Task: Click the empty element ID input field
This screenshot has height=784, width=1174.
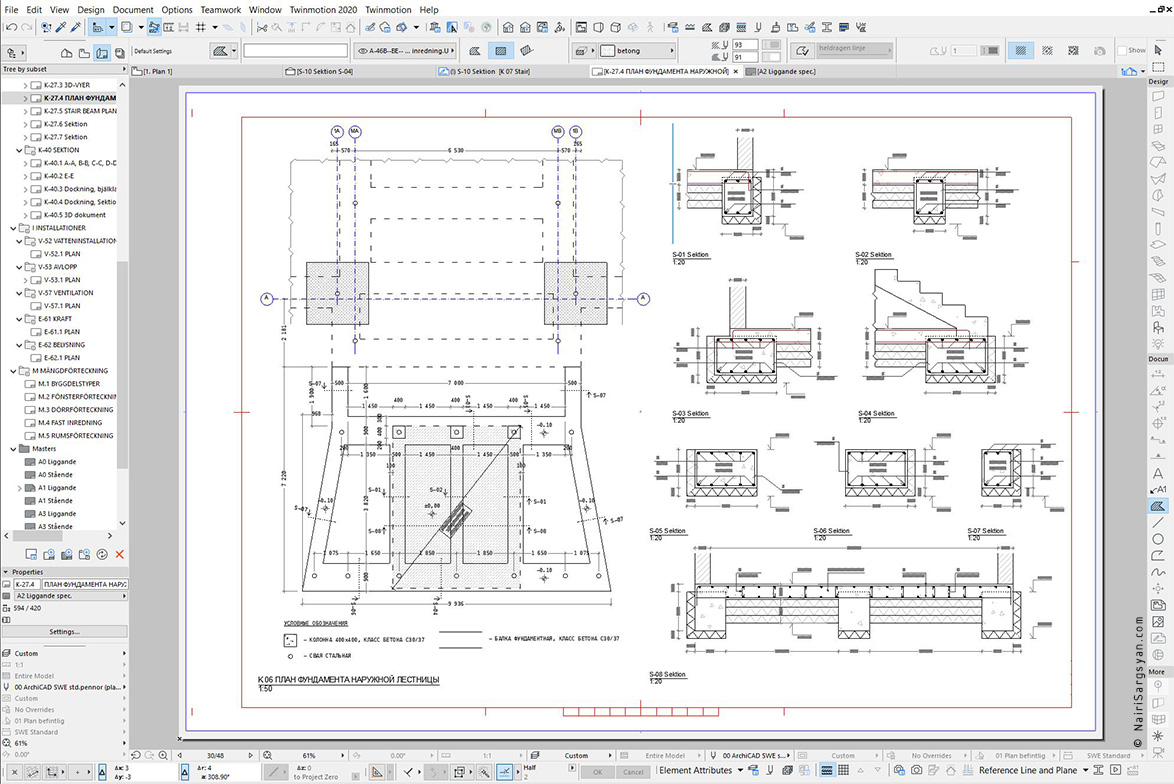Action: tap(296, 51)
